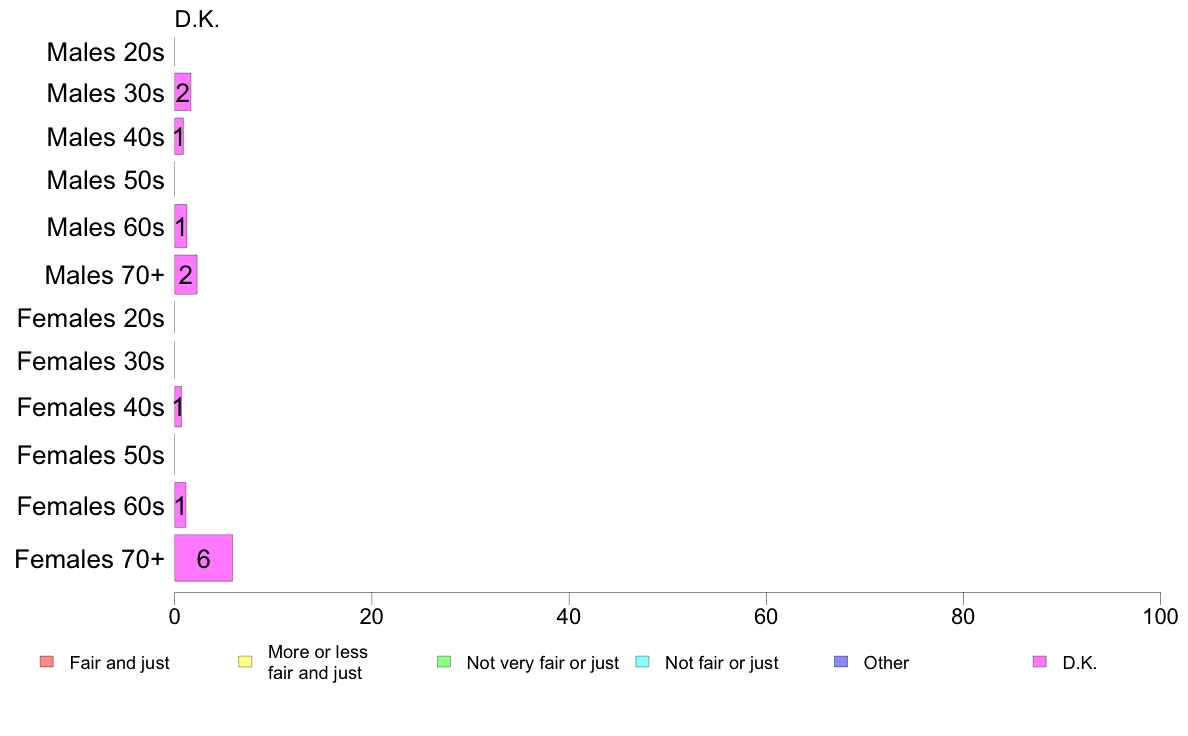Select the Males 40s bar showing 1
This screenshot has width=1188, height=736.
[179, 136]
